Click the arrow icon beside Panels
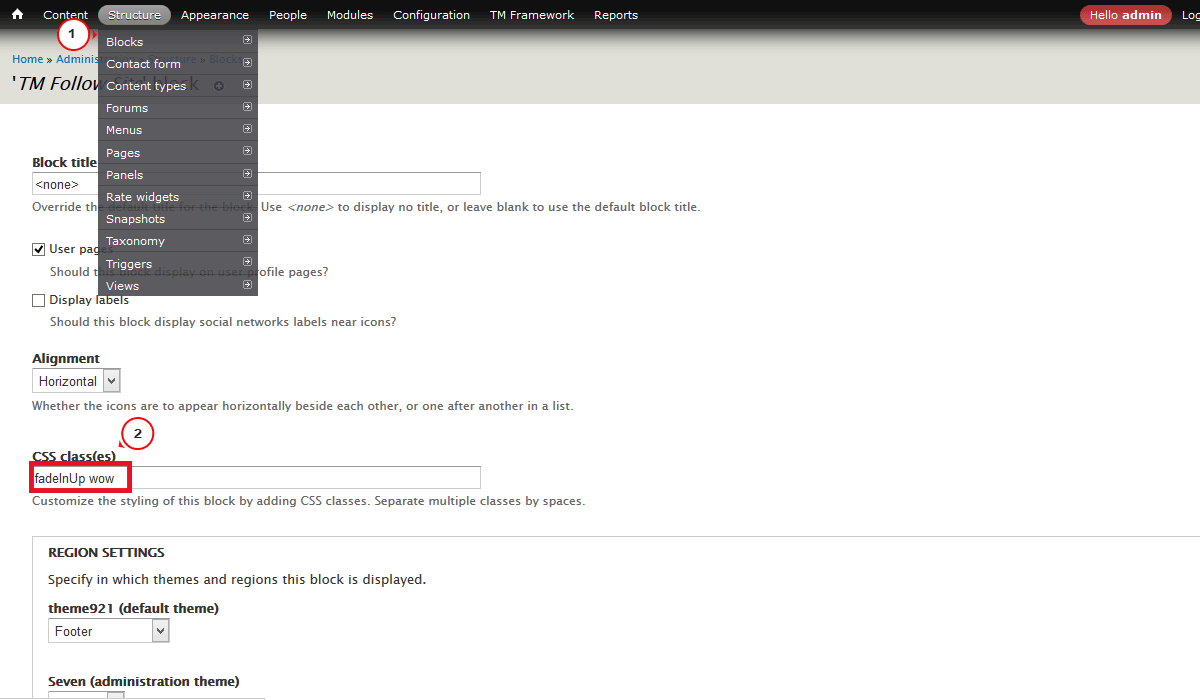 tap(247, 174)
